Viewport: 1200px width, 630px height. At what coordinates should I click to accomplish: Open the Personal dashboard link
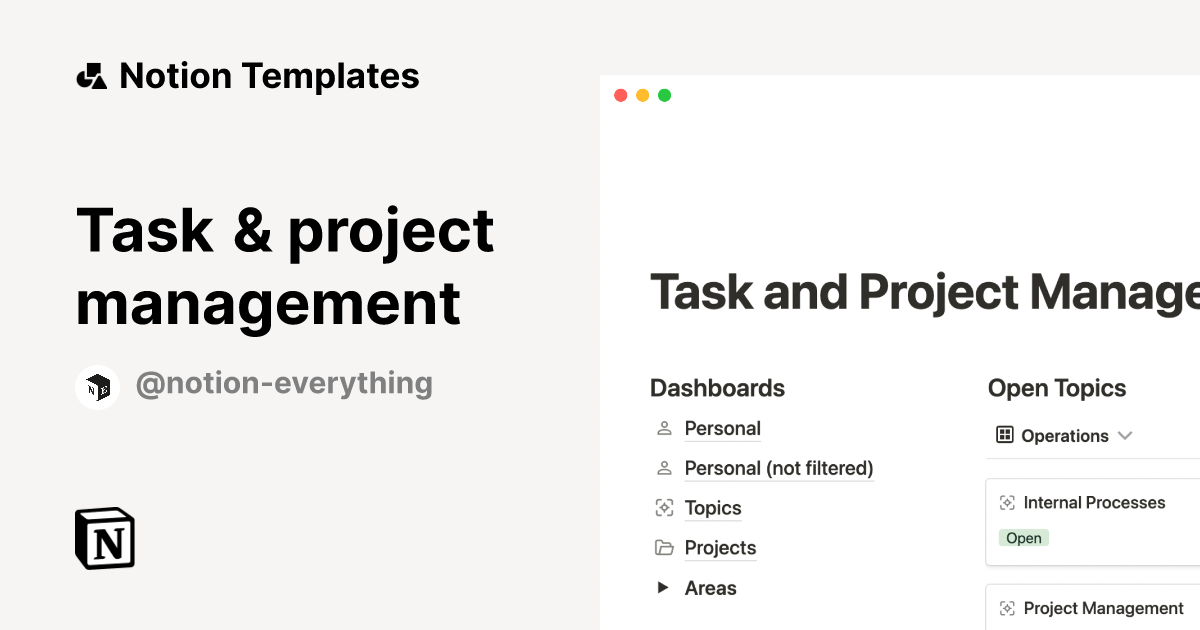click(722, 428)
